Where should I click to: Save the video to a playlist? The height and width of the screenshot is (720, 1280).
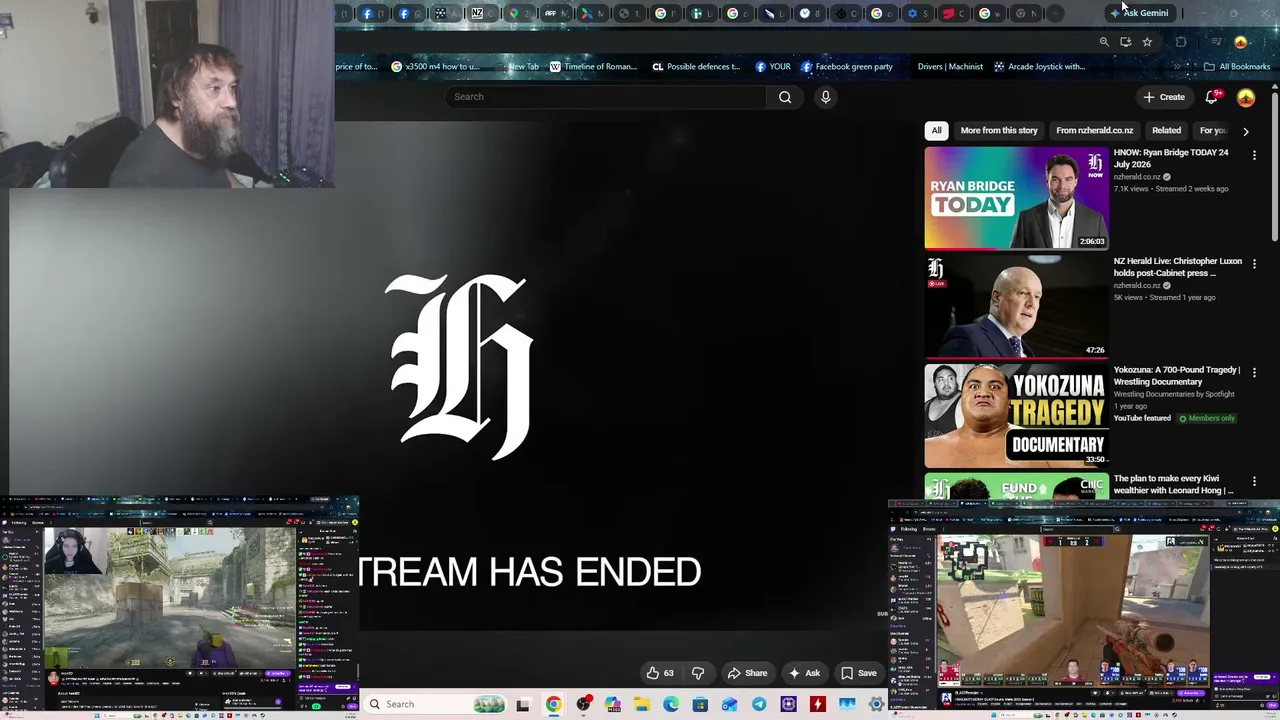(858, 673)
